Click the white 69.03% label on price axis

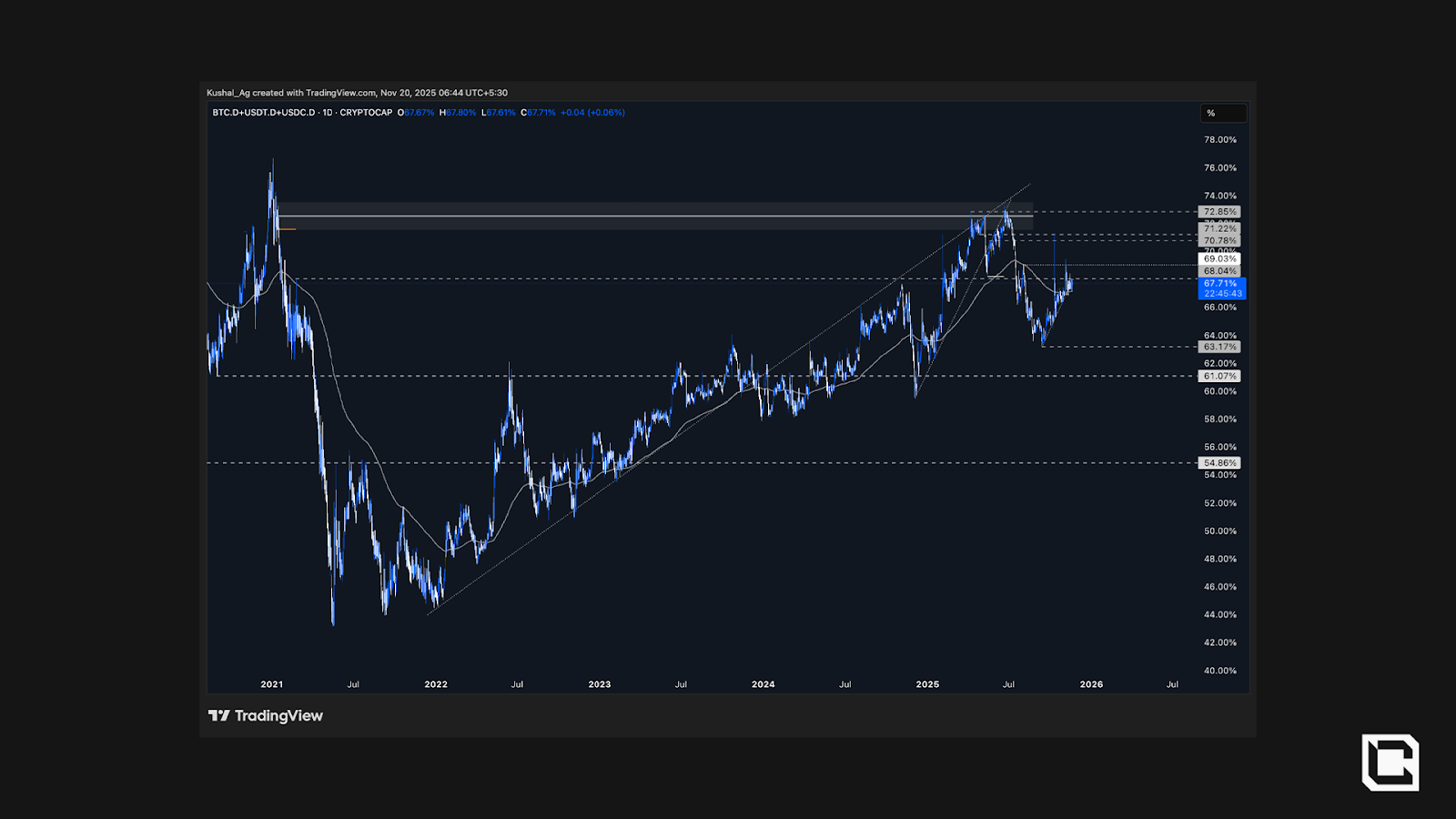pyautogui.click(x=1219, y=259)
